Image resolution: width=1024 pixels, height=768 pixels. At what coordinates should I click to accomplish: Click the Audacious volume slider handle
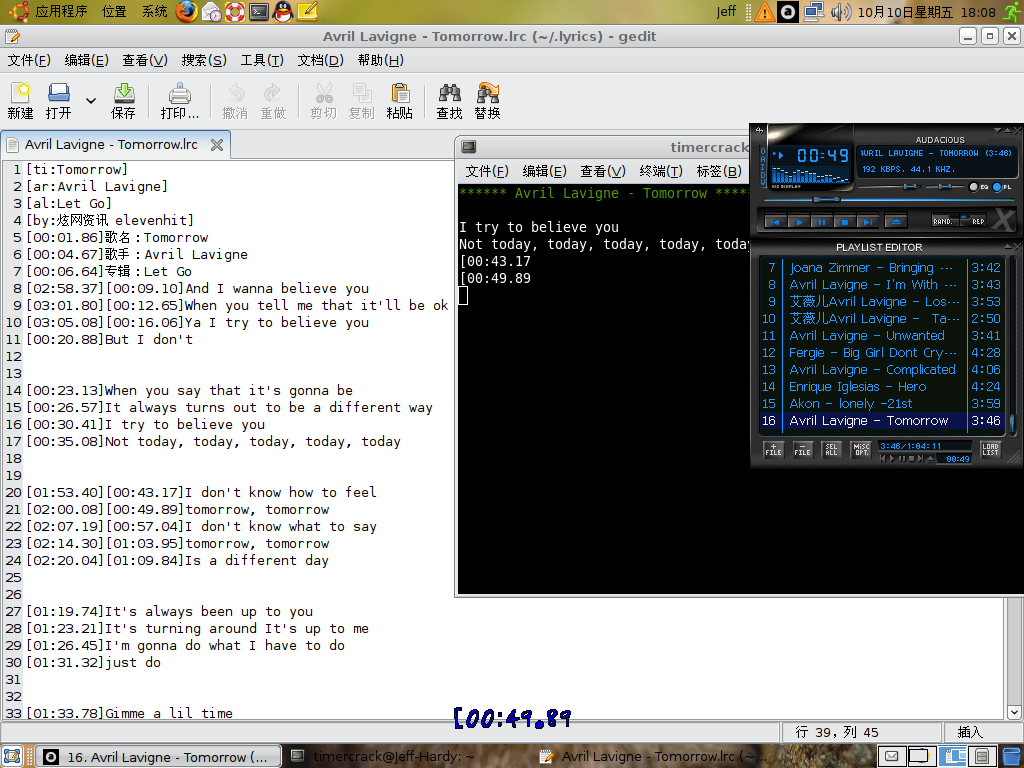(908, 187)
